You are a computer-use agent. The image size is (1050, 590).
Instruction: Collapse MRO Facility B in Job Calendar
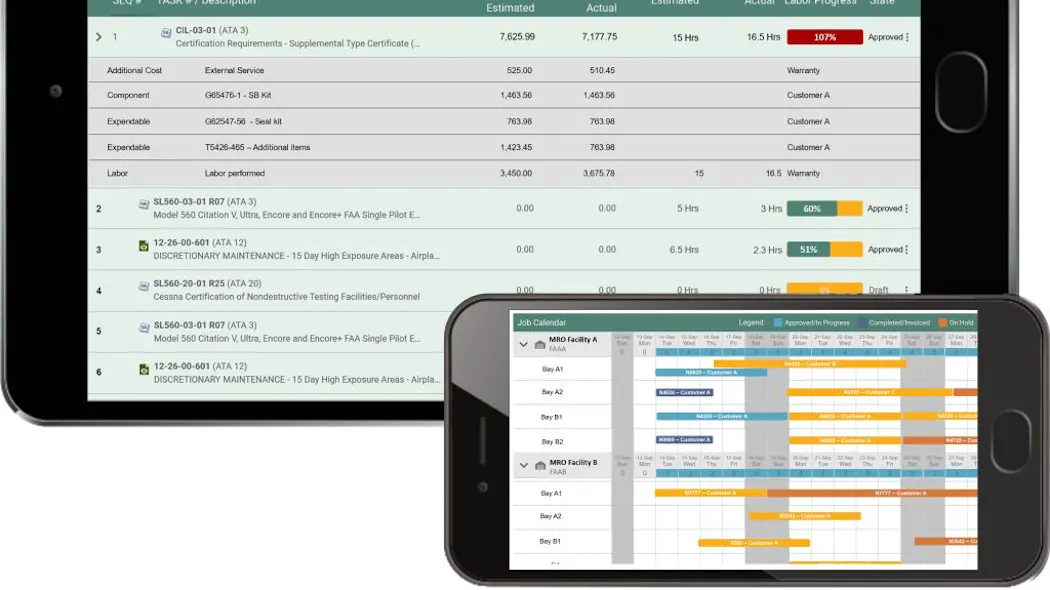524,465
